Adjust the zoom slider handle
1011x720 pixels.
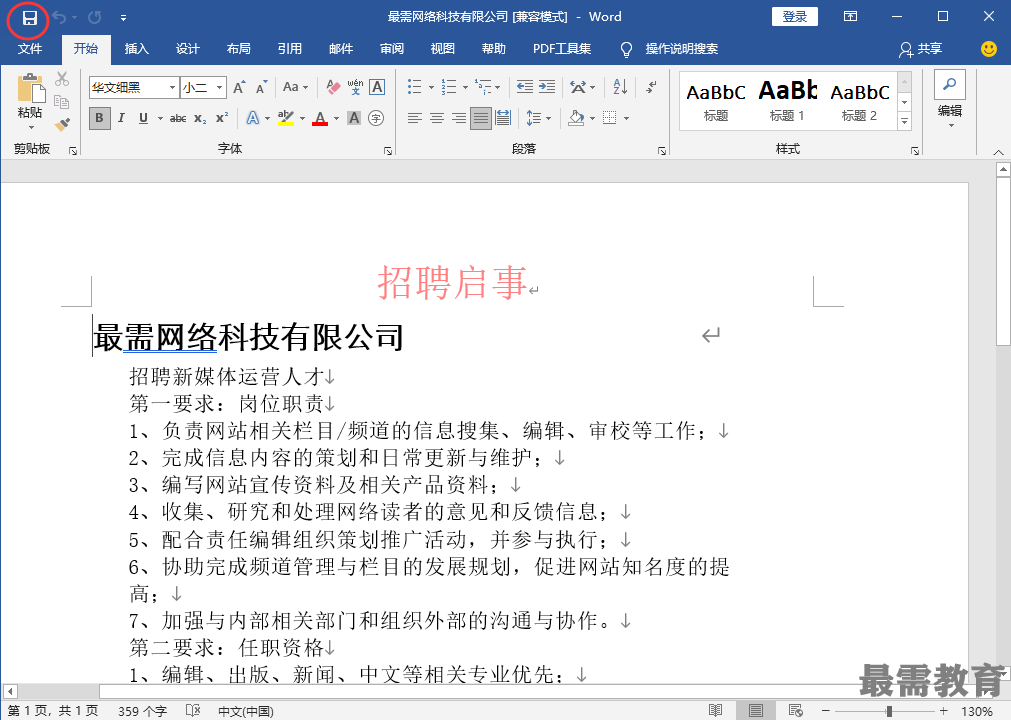[889, 711]
